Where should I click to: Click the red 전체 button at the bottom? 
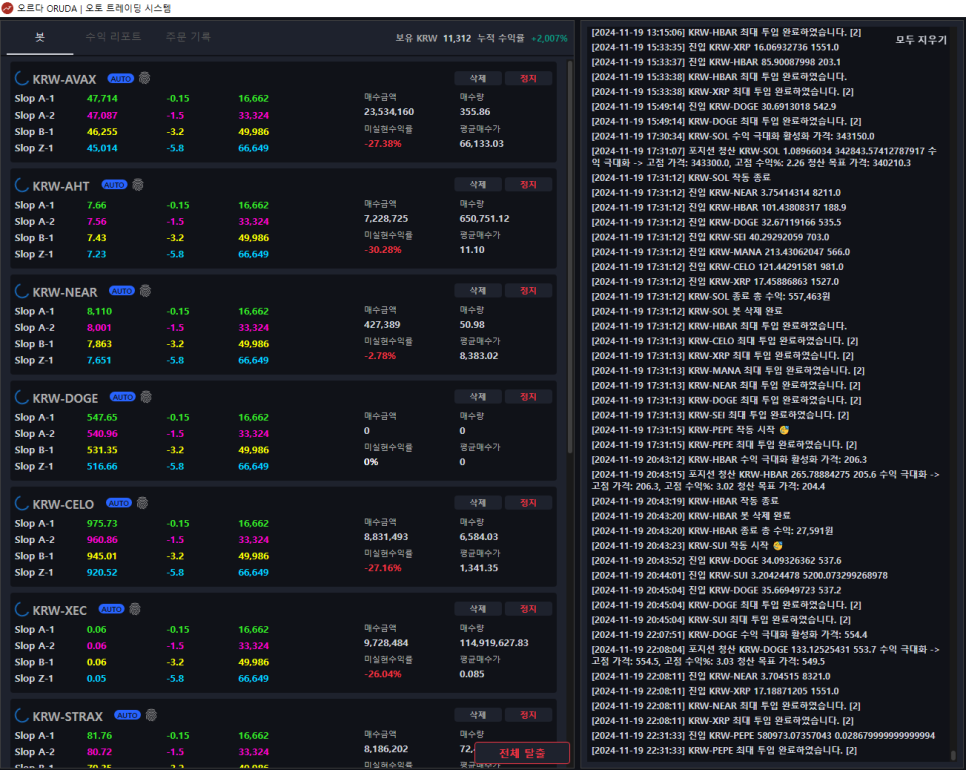[522, 753]
